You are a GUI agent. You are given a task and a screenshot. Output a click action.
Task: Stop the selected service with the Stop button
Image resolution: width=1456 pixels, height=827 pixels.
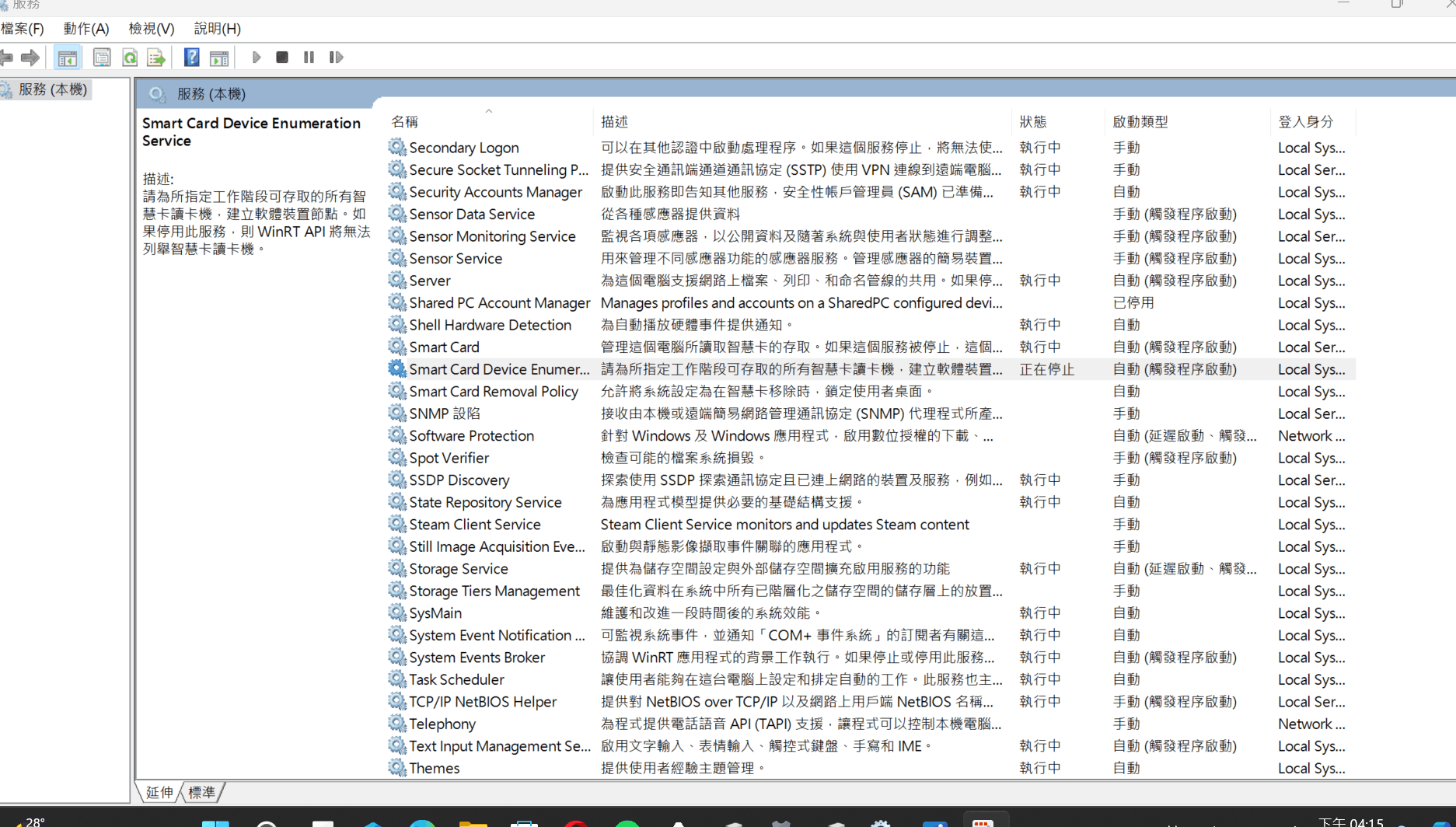point(282,58)
